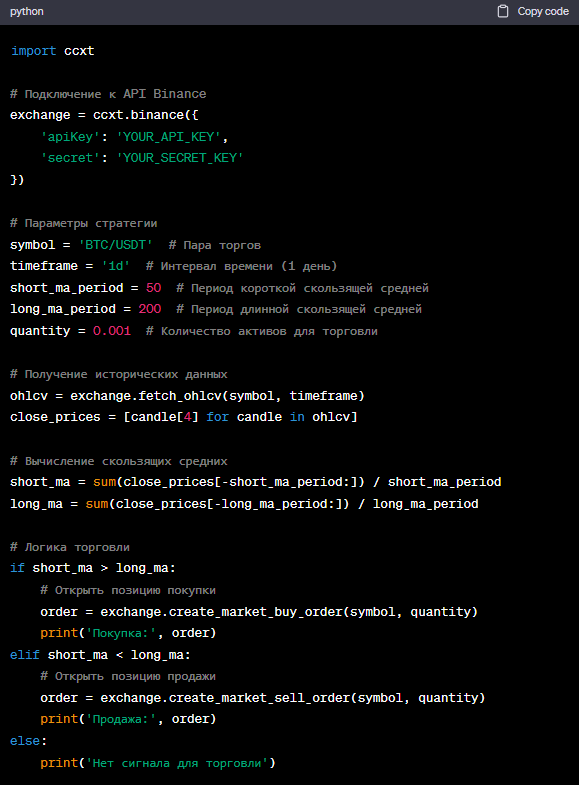Click the python language label

27,11
